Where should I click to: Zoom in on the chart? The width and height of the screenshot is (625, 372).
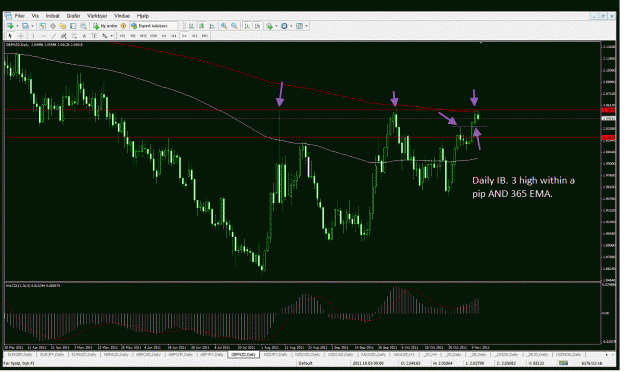coord(224,26)
